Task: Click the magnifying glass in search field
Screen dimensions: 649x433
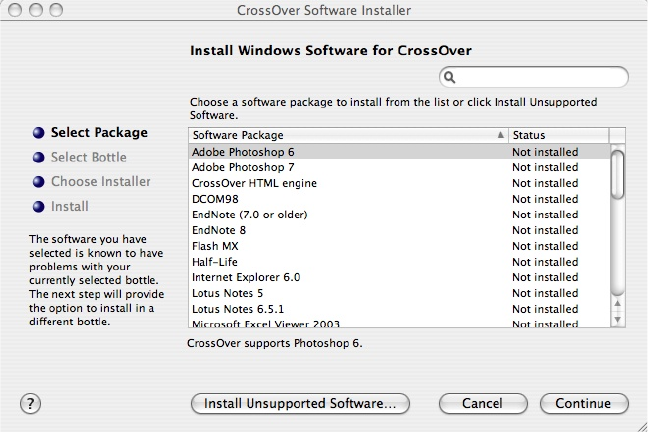Action: click(x=450, y=77)
